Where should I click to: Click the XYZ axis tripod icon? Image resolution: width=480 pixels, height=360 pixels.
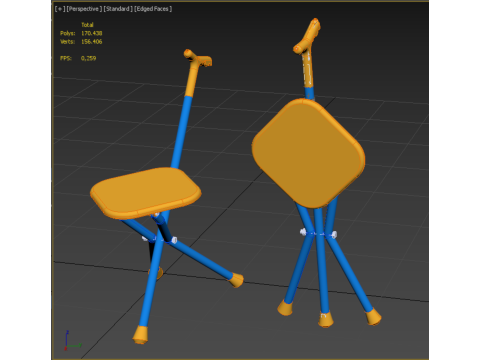[x=72, y=340]
